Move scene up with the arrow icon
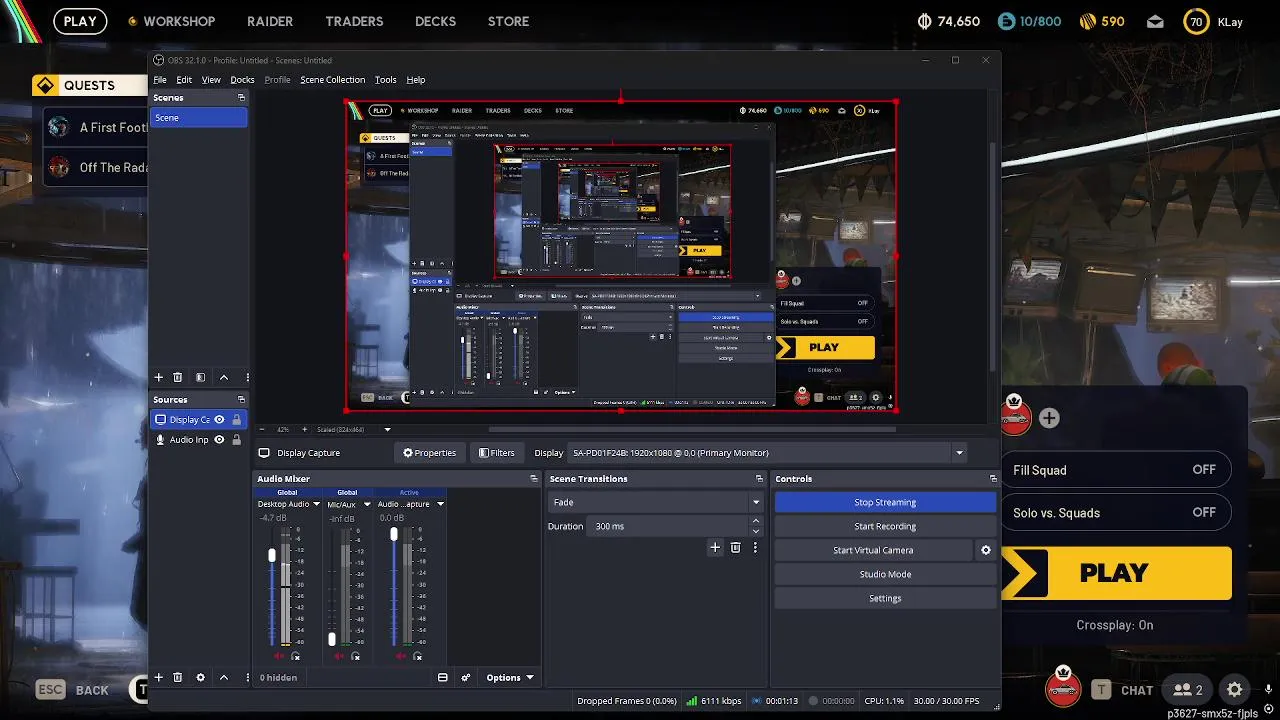The height and width of the screenshot is (720, 1280). coord(224,377)
